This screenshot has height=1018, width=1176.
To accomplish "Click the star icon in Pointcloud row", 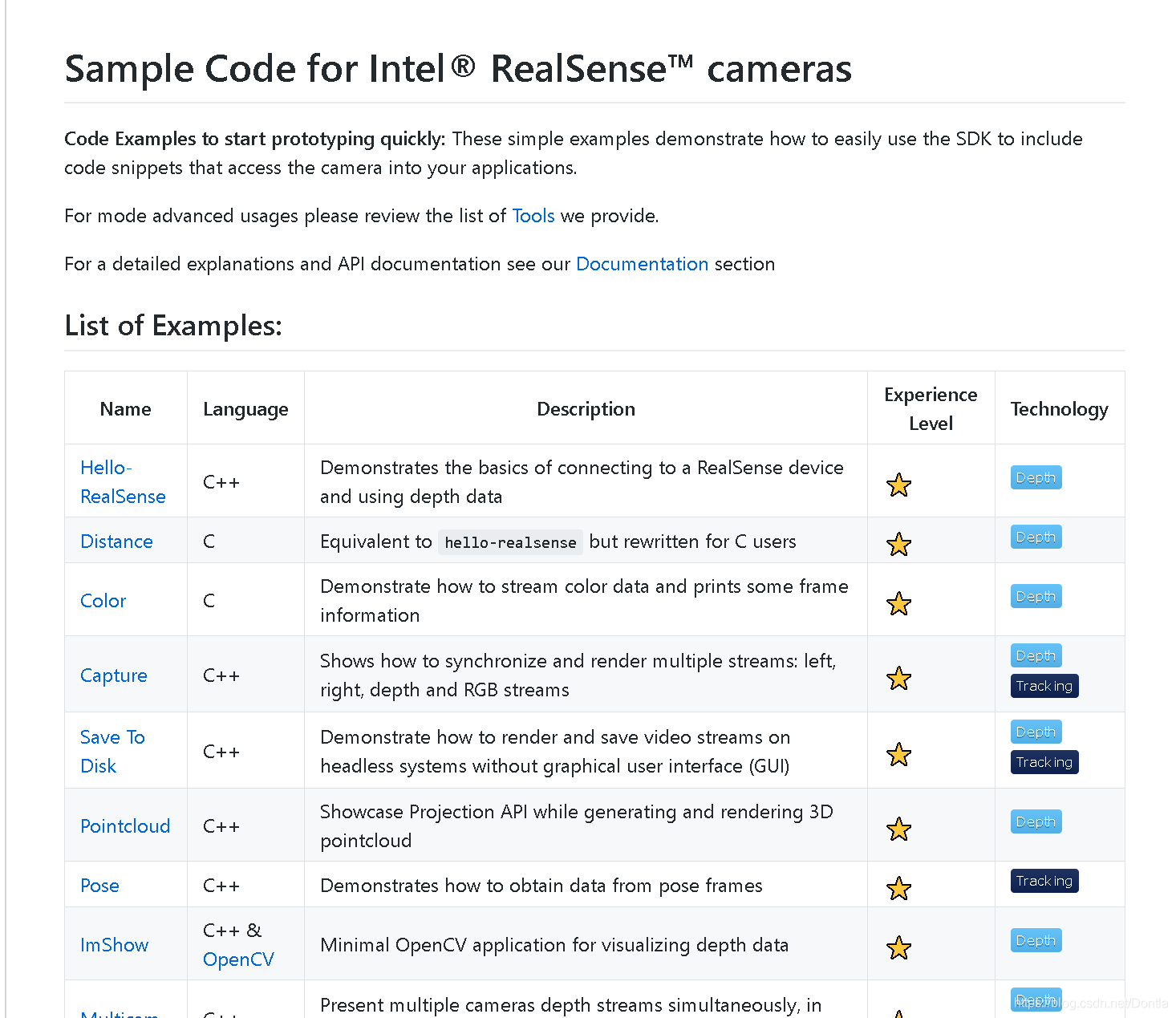I will coord(898,829).
